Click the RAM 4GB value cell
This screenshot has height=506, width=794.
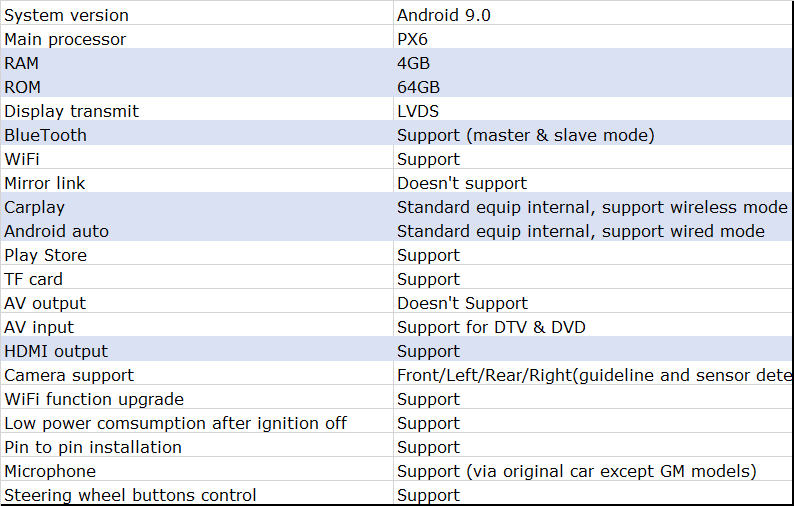pos(416,63)
